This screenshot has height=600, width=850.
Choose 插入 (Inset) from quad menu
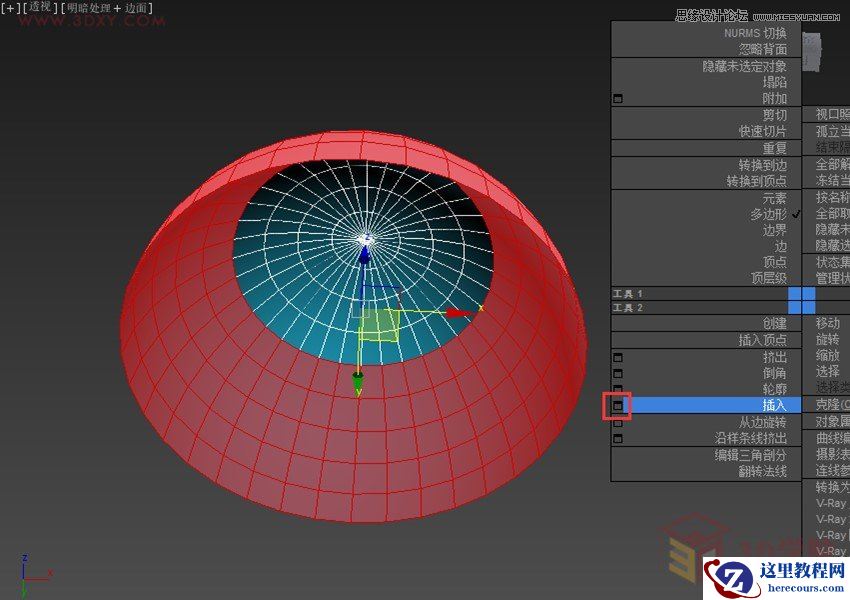click(x=774, y=405)
